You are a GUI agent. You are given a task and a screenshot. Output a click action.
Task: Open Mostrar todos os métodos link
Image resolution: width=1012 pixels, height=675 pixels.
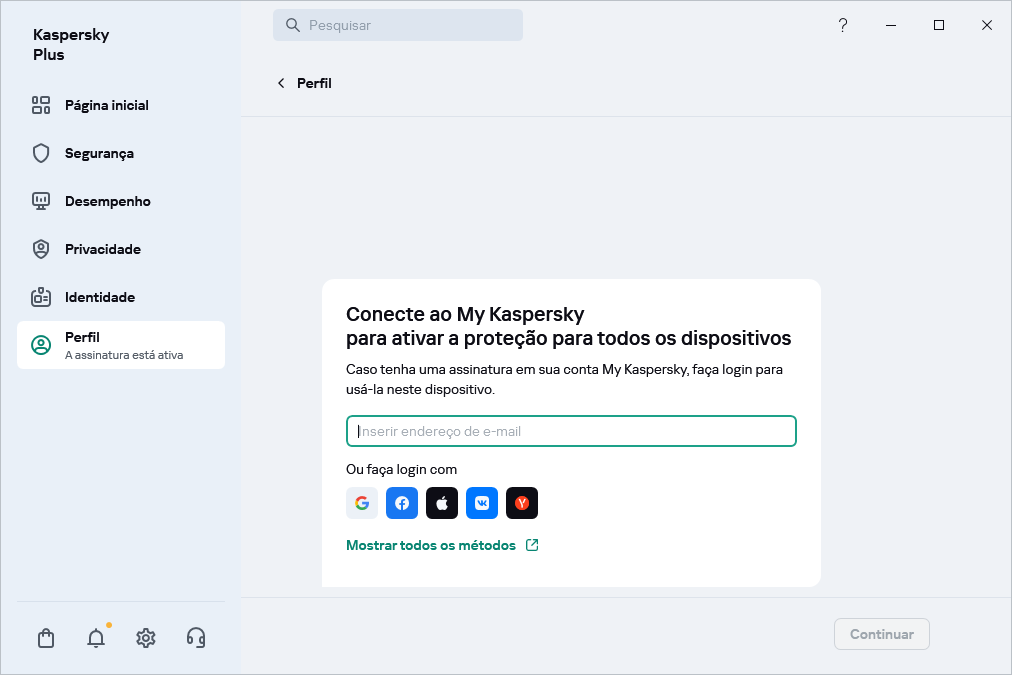coord(432,545)
